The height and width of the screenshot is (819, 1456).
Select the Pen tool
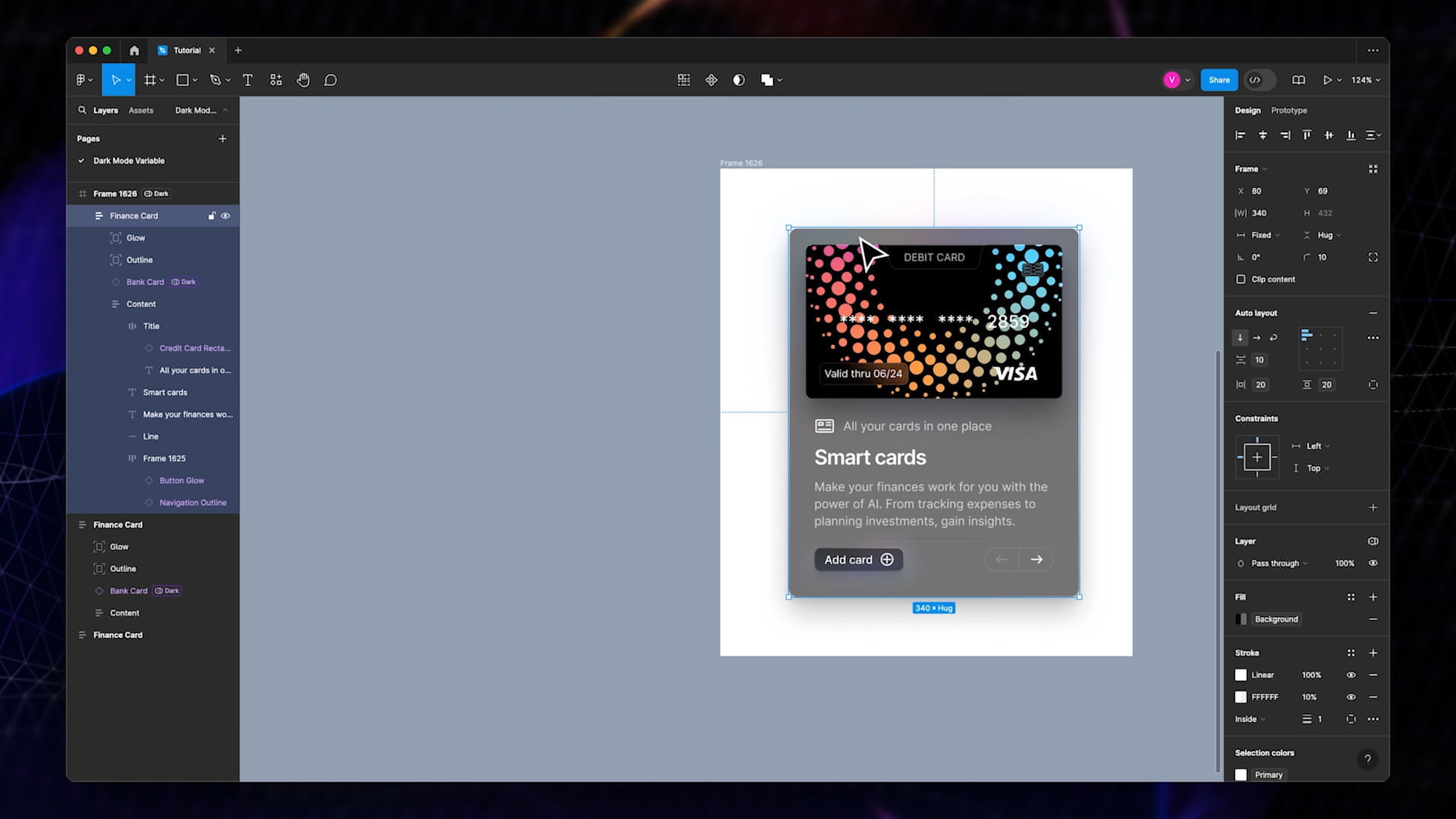[x=216, y=80]
